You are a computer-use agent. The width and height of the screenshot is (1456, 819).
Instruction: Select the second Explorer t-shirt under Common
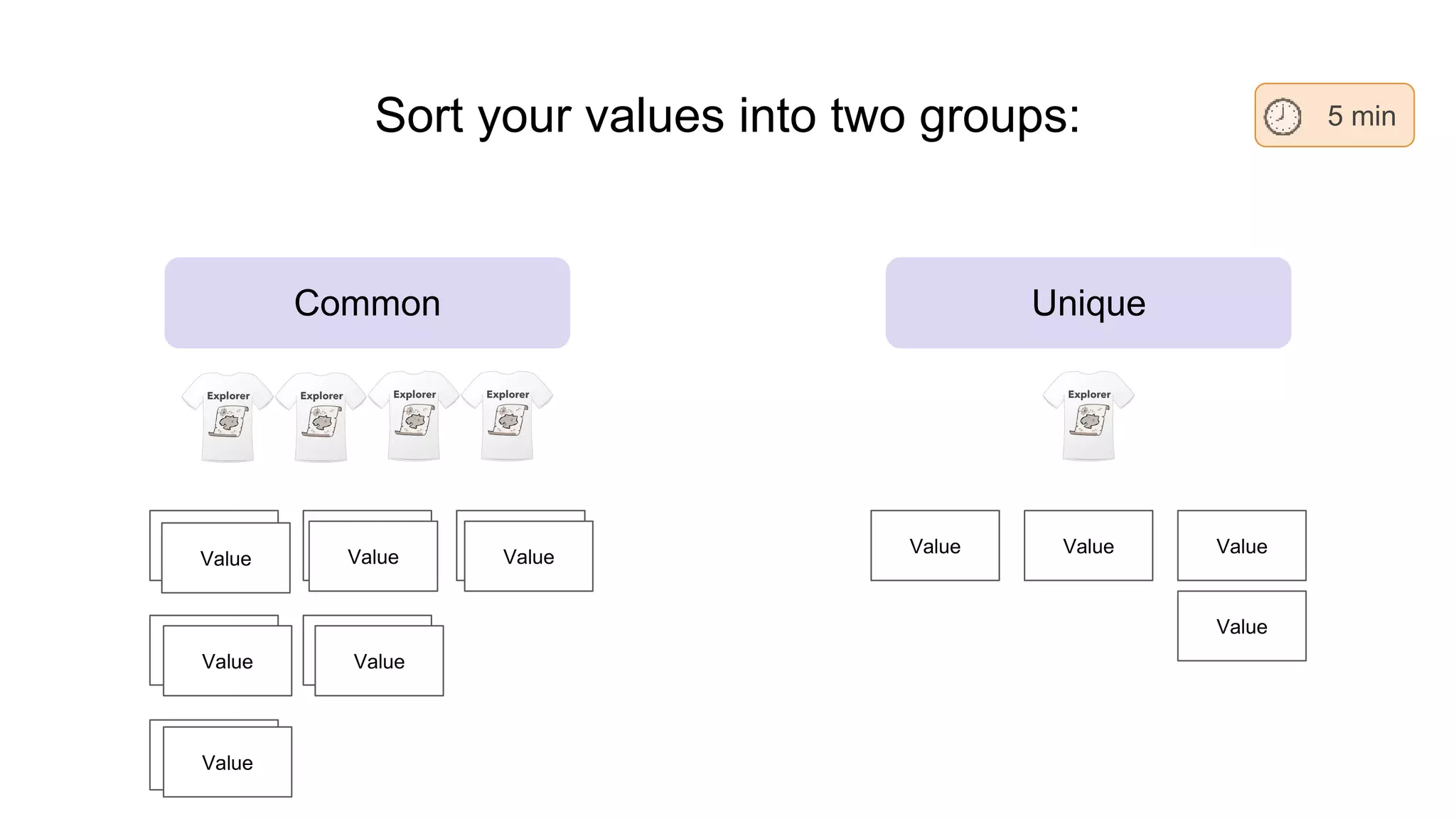[321, 417]
